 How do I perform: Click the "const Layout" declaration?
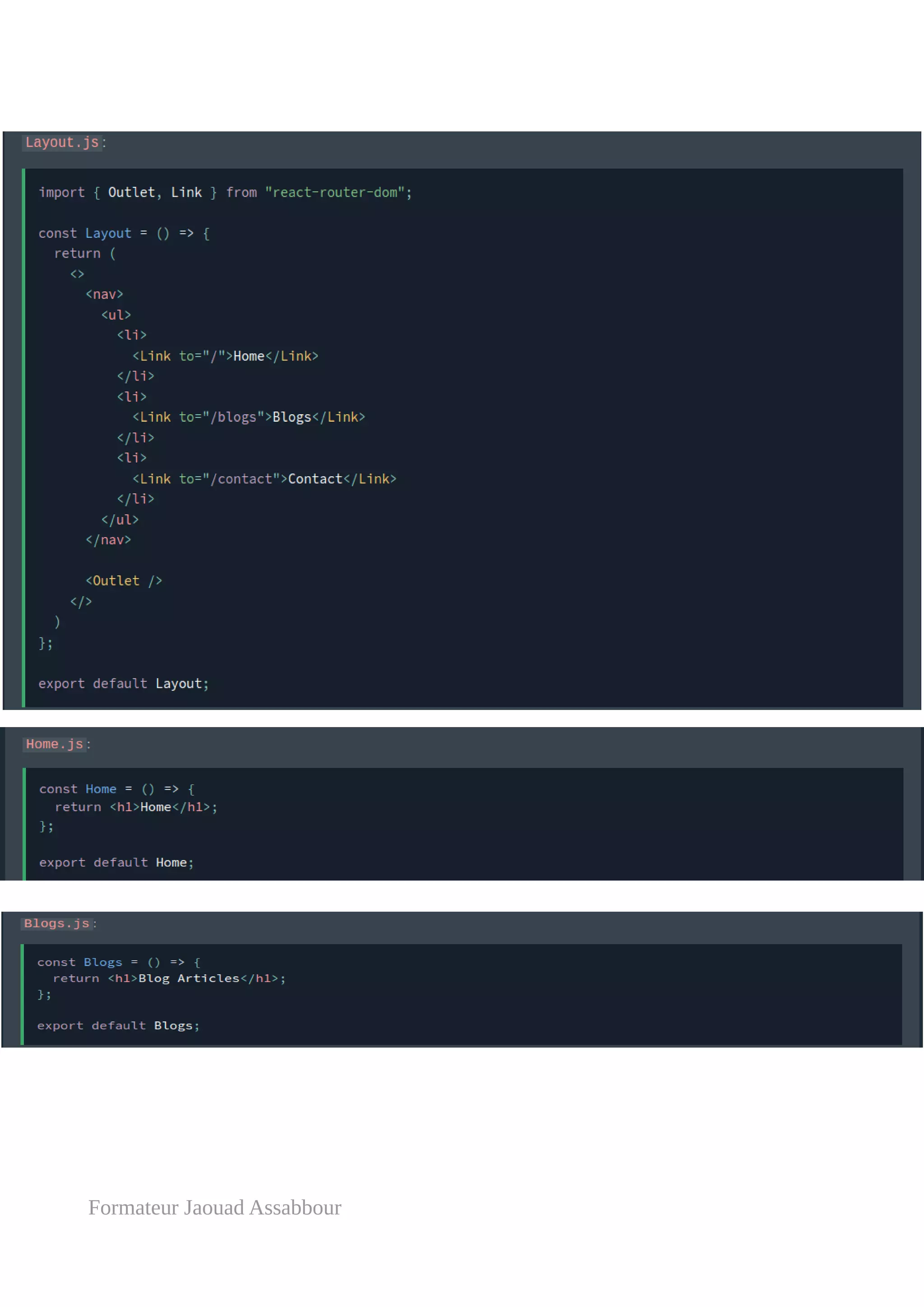(85, 233)
